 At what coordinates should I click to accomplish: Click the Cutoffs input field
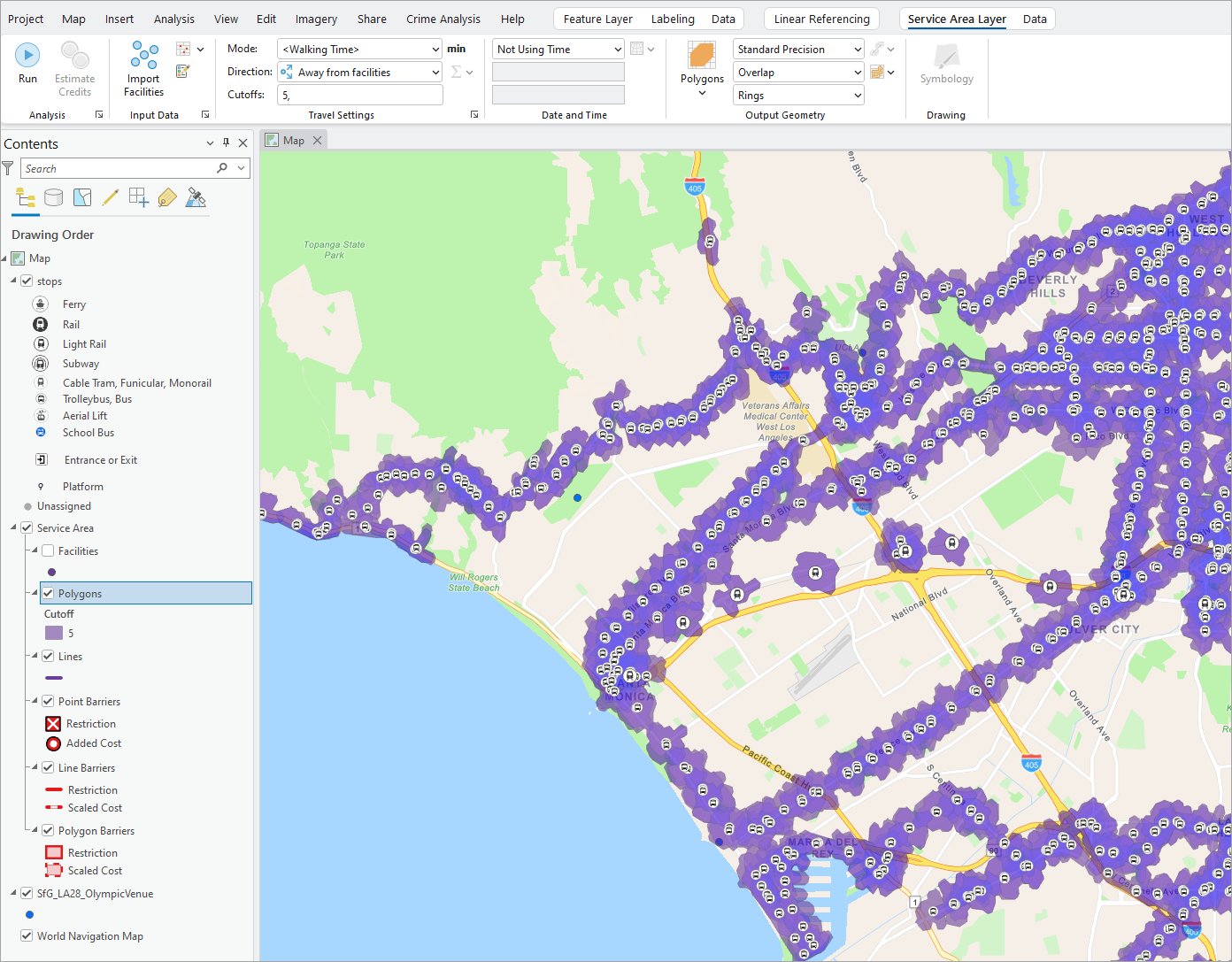(360, 95)
